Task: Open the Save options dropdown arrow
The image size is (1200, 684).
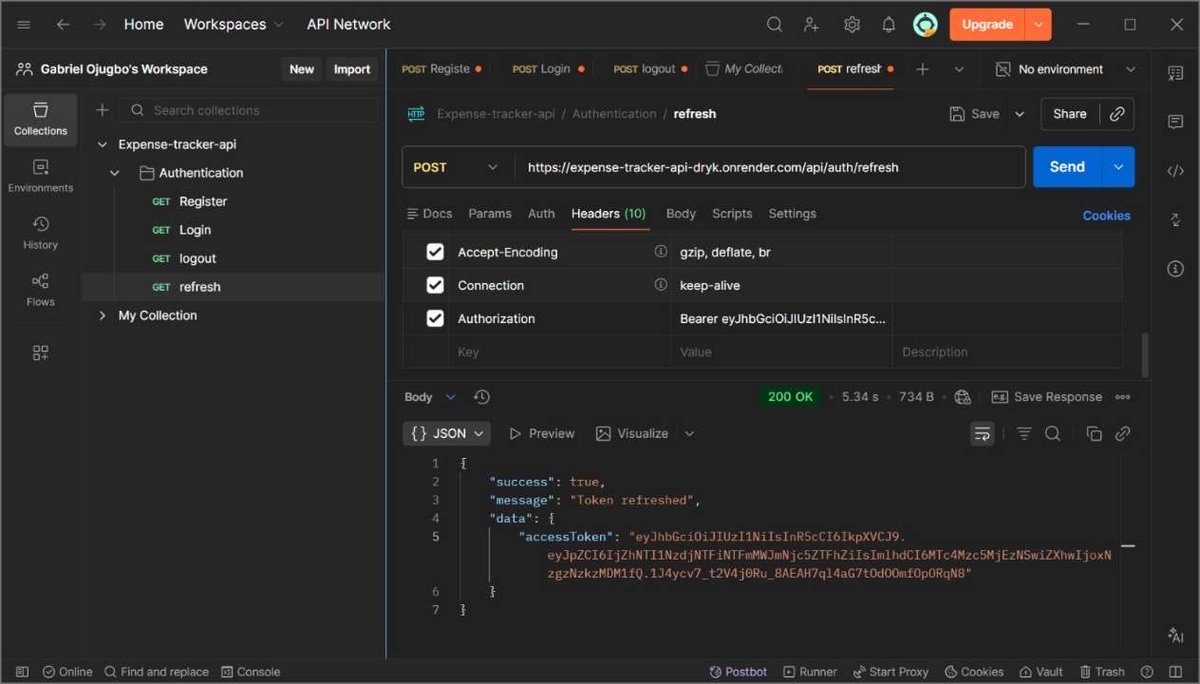Action: (1020, 114)
